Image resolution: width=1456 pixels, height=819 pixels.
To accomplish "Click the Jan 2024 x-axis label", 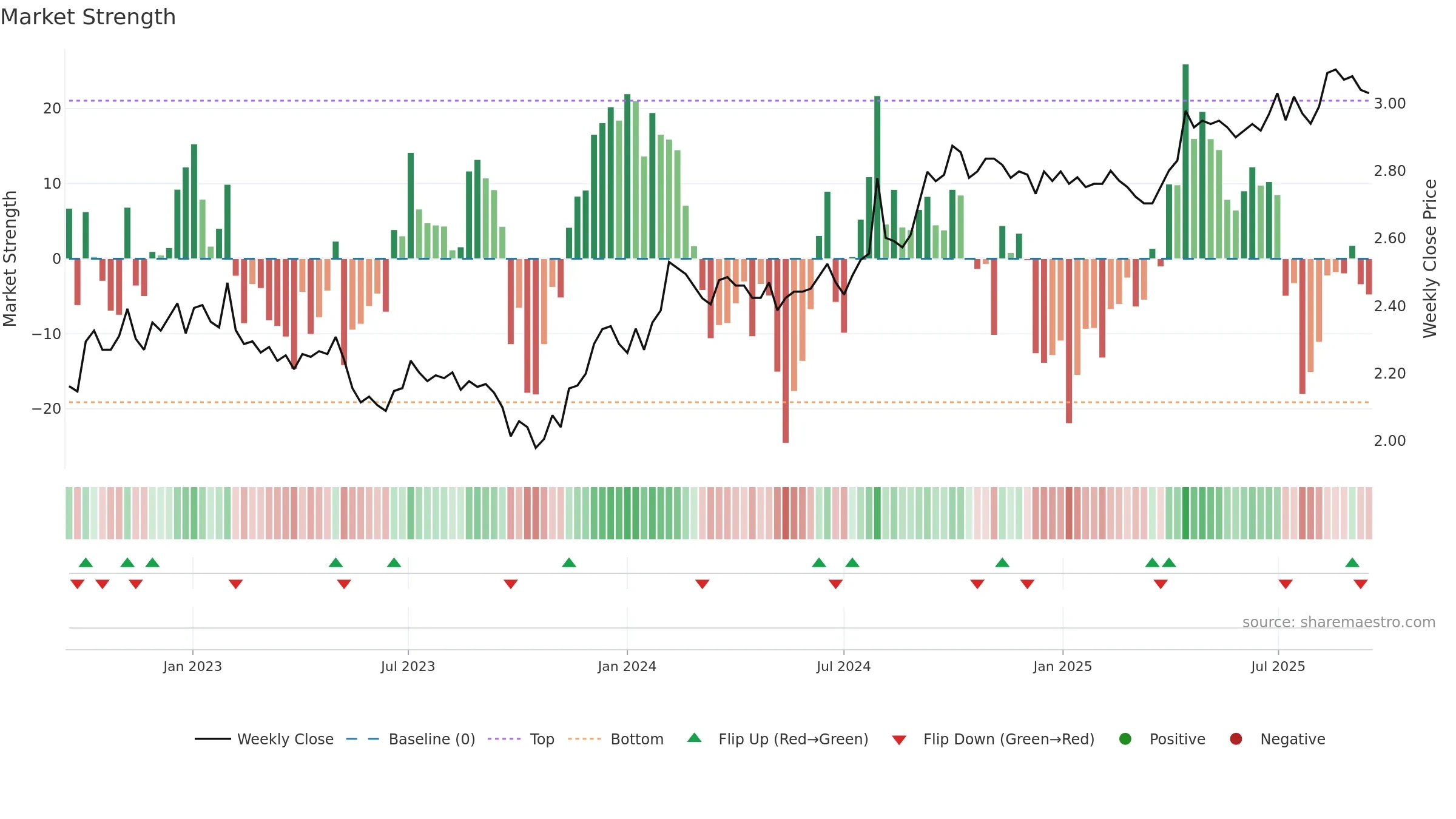I will click(x=627, y=666).
